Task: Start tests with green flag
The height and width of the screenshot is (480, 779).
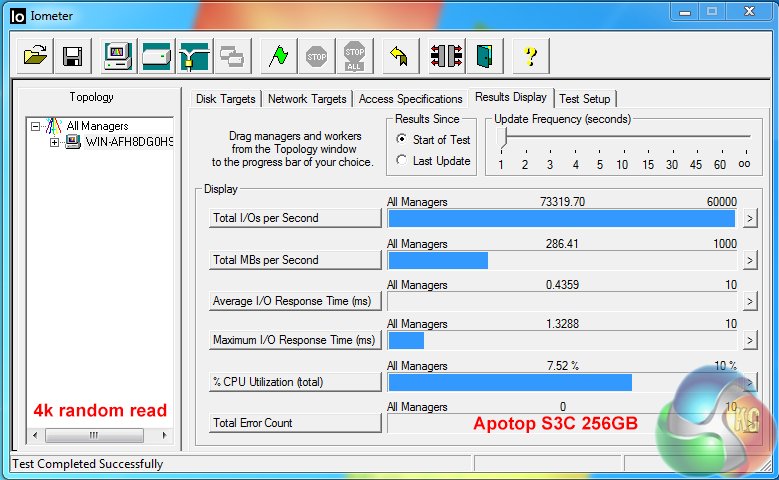Action: coord(279,56)
